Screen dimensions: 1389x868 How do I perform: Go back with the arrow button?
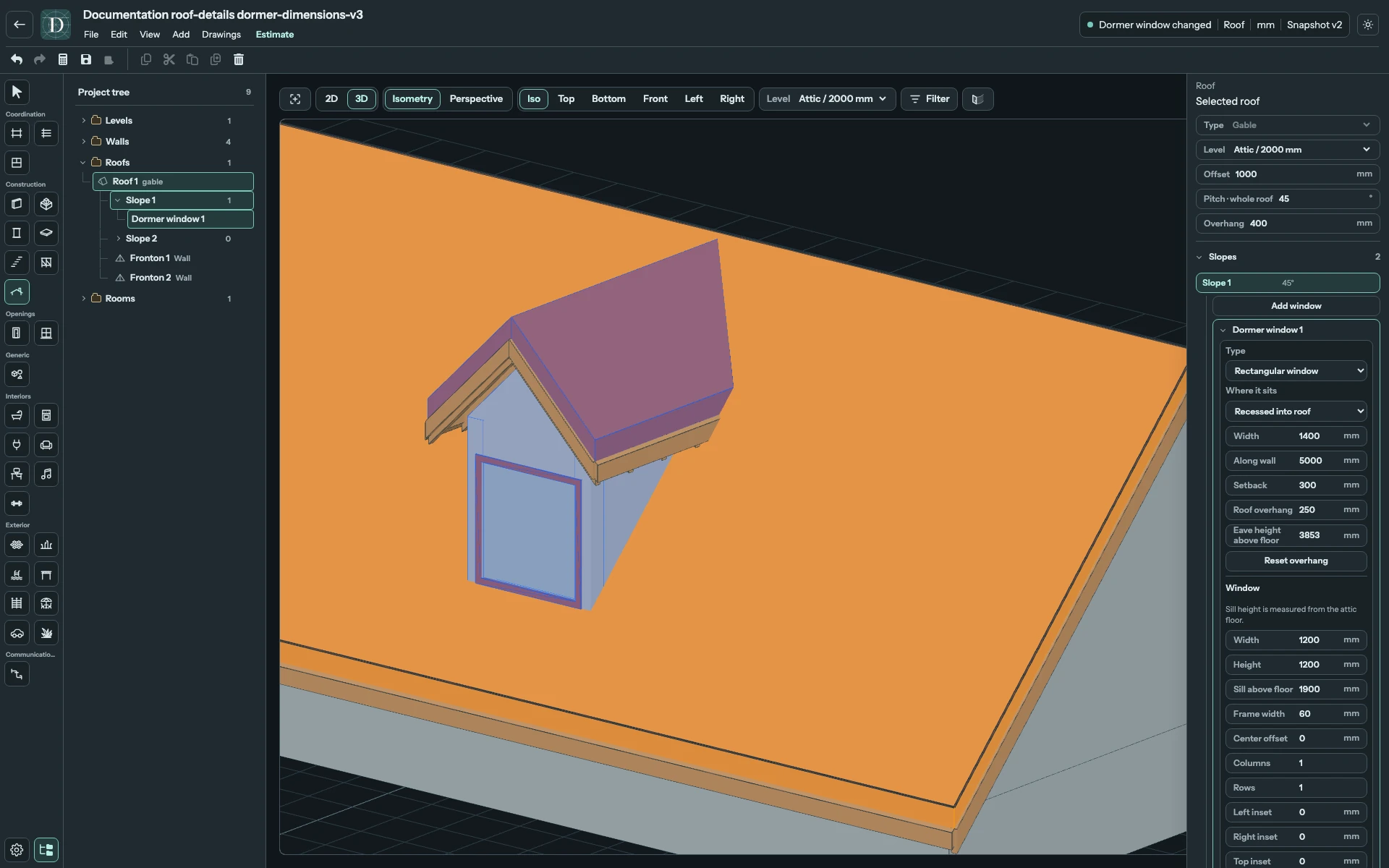point(20,25)
